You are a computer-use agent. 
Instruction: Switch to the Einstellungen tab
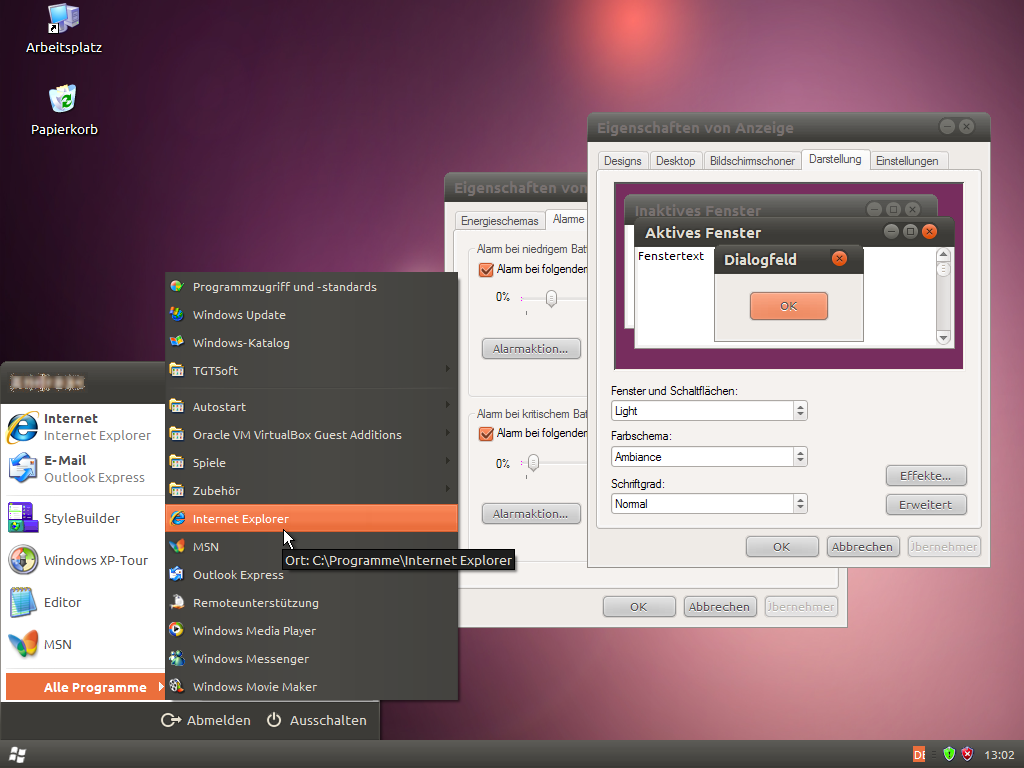[x=907, y=161]
